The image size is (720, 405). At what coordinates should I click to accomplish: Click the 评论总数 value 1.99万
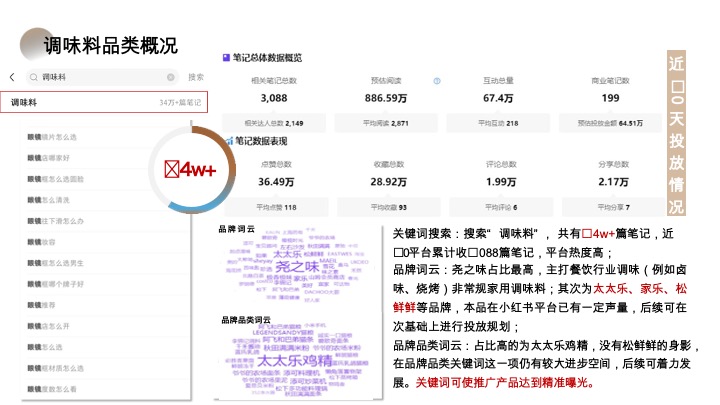pos(501,182)
